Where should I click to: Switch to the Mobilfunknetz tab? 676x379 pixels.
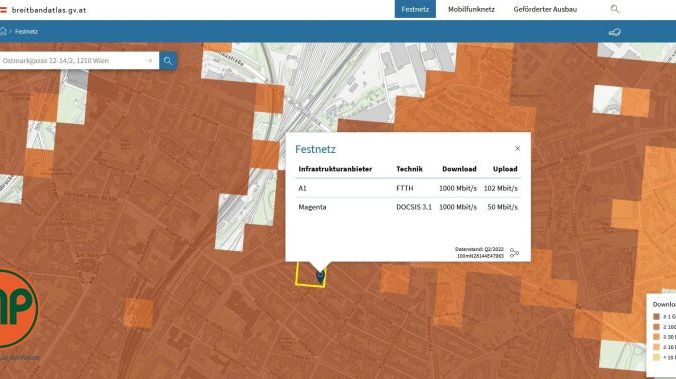tap(471, 9)
